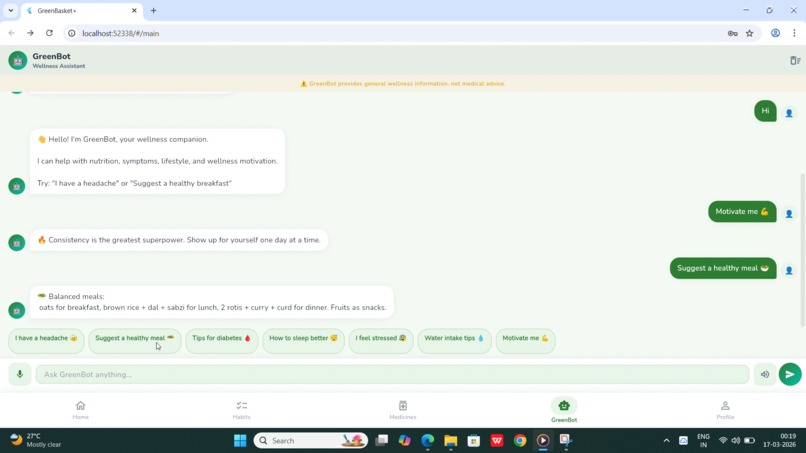
Task: Click user avatar next to 'Hi' message
Action: [x=789, y=113]
